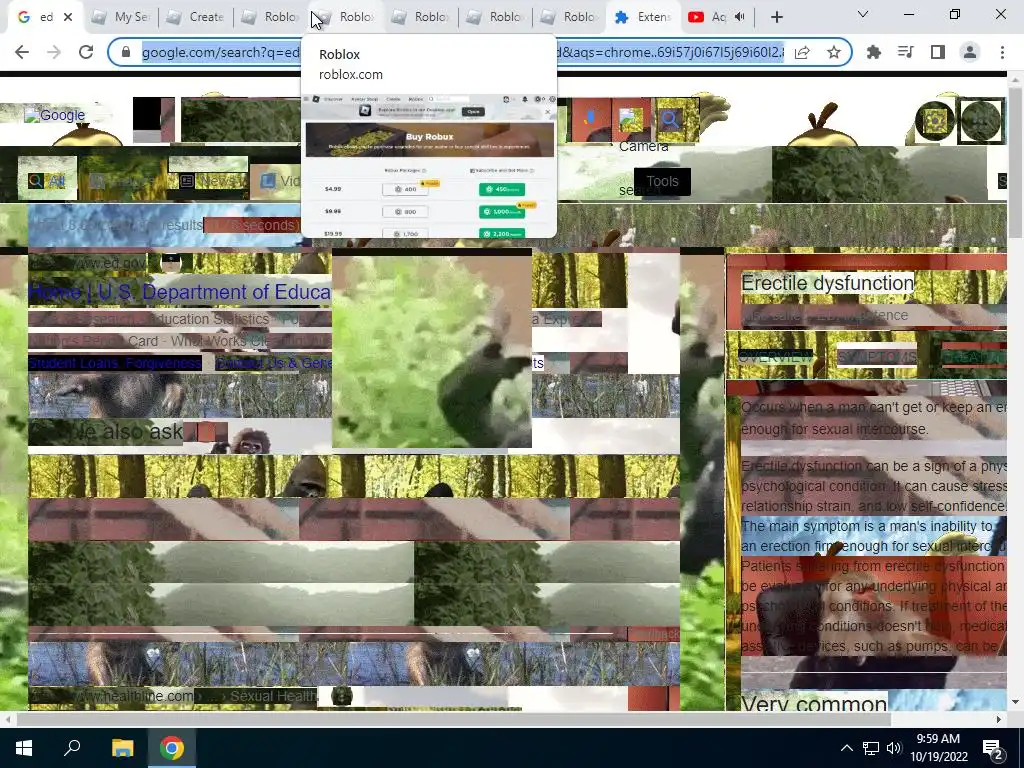This screenshot has height=768, width=1024.
Task: Click the horizontal scrollbar thumb
Action: tap(454, 719)
